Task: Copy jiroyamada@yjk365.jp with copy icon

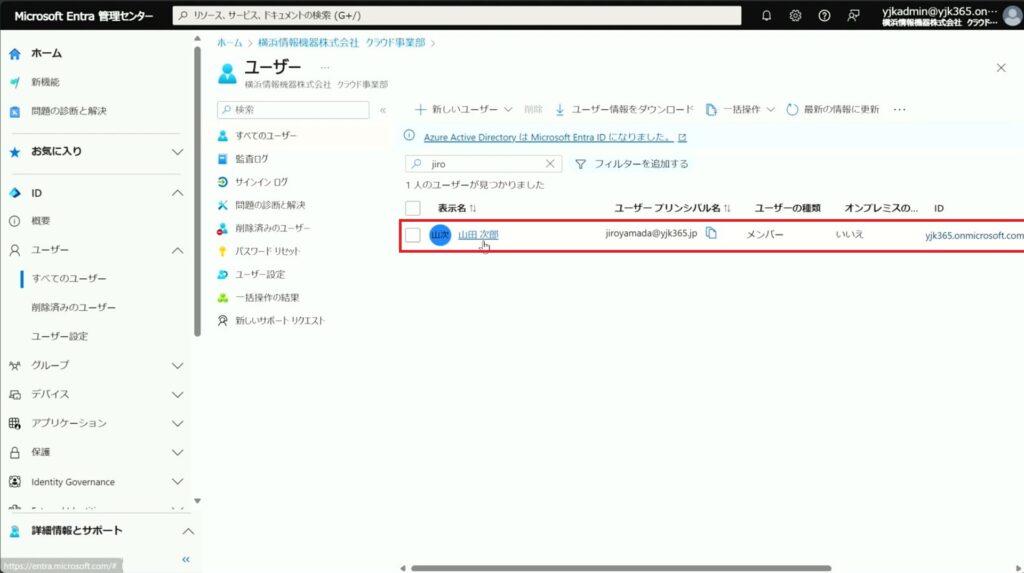Action: 711,233
